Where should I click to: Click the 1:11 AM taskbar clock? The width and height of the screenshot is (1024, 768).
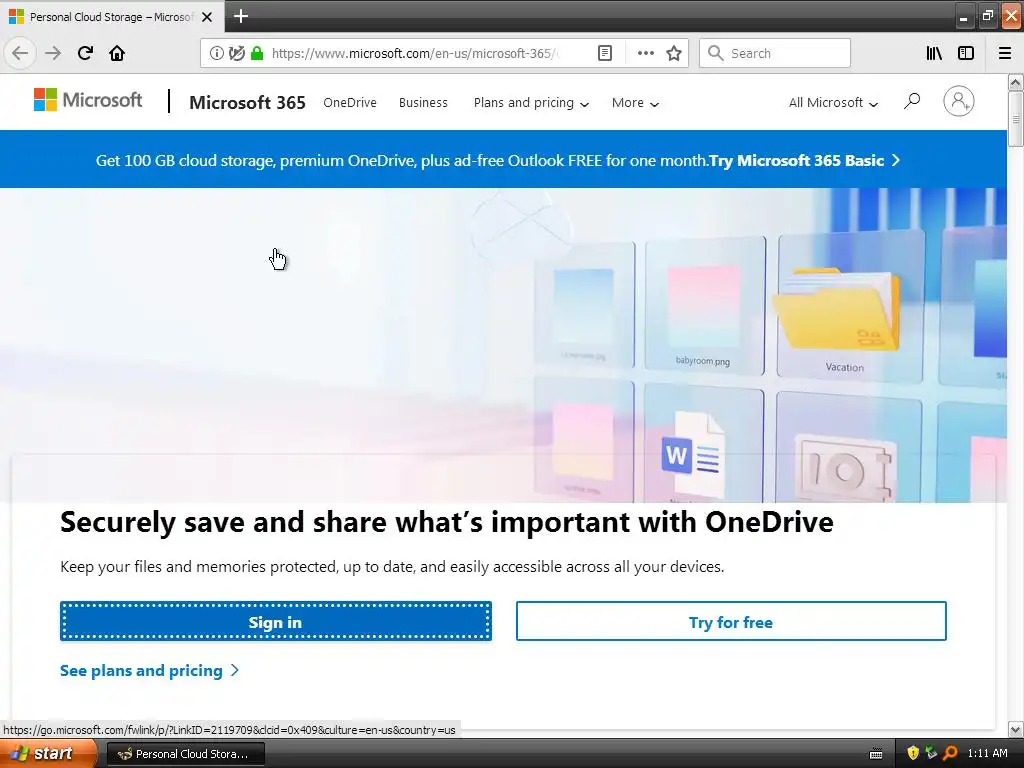point(987,754)
